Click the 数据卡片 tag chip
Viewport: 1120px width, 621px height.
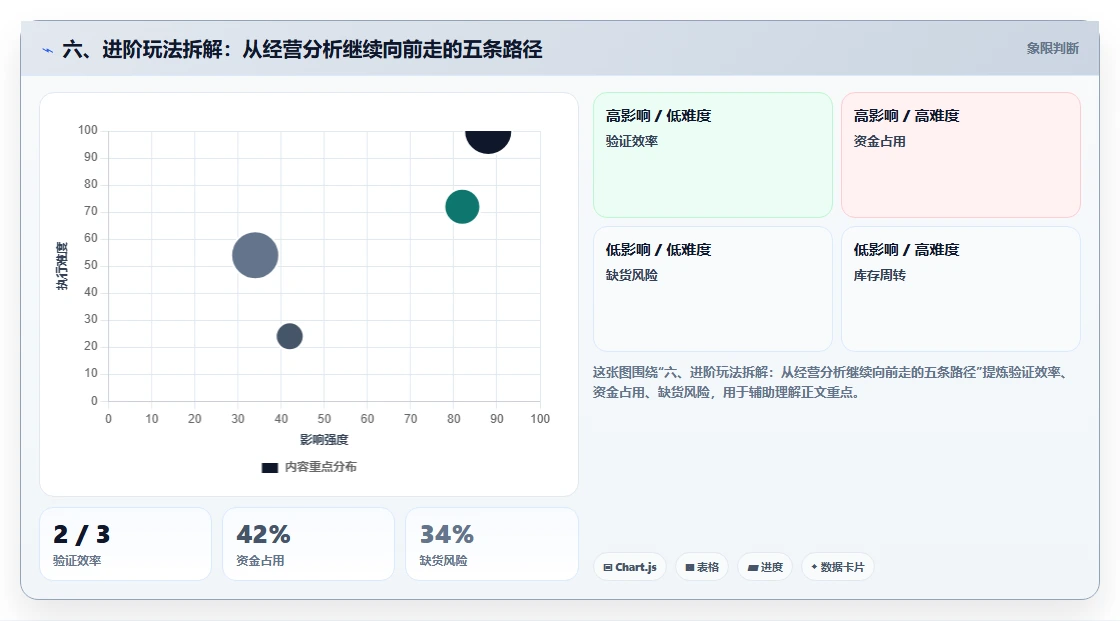pos(837,567)
